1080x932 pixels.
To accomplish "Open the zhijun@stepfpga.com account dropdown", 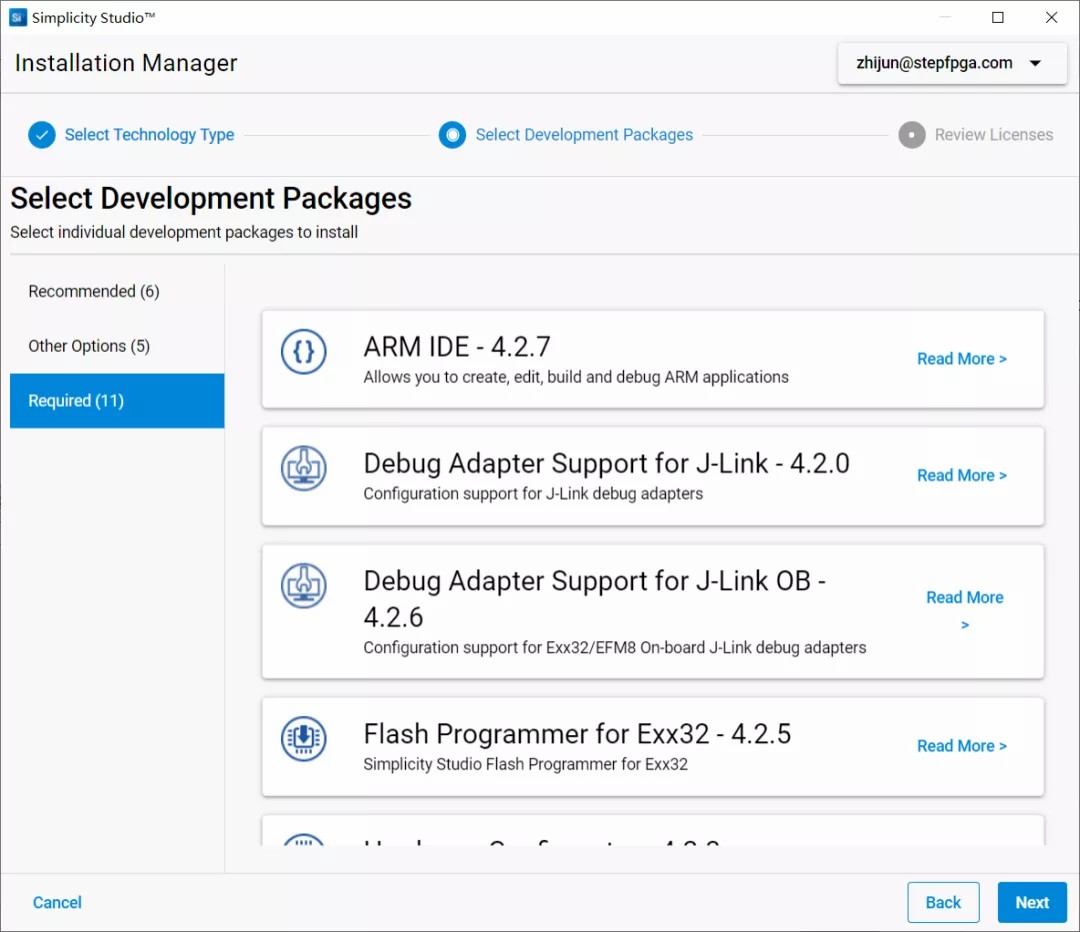I will point(952,63).
